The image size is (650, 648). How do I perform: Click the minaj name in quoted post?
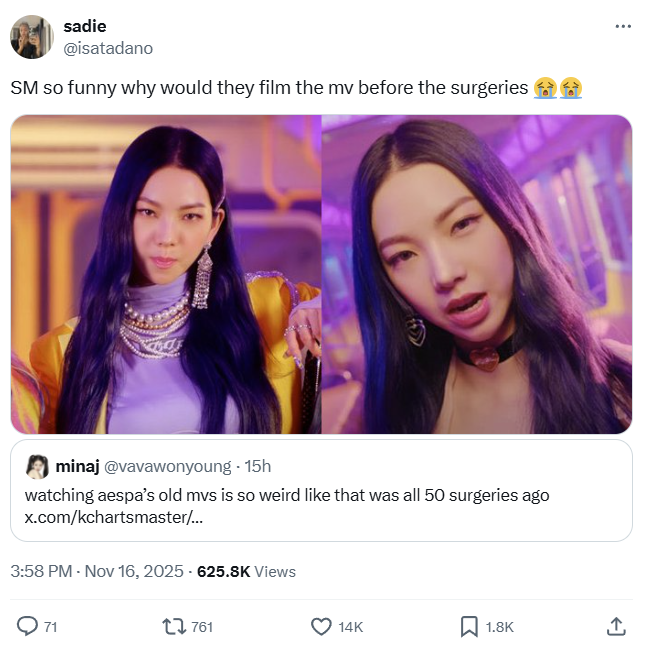coord(78,466)
